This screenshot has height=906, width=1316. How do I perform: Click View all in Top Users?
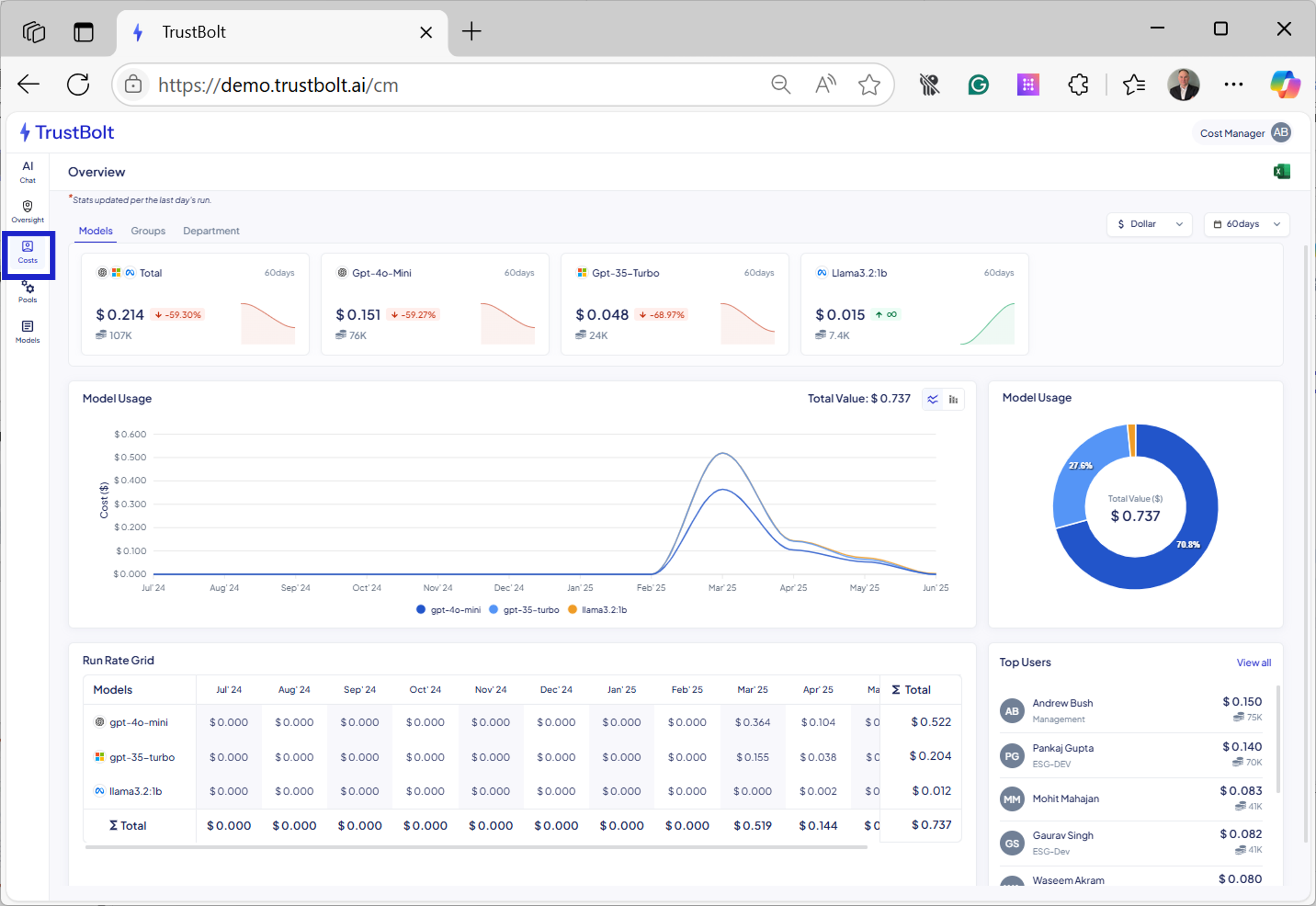point(1253,662)
